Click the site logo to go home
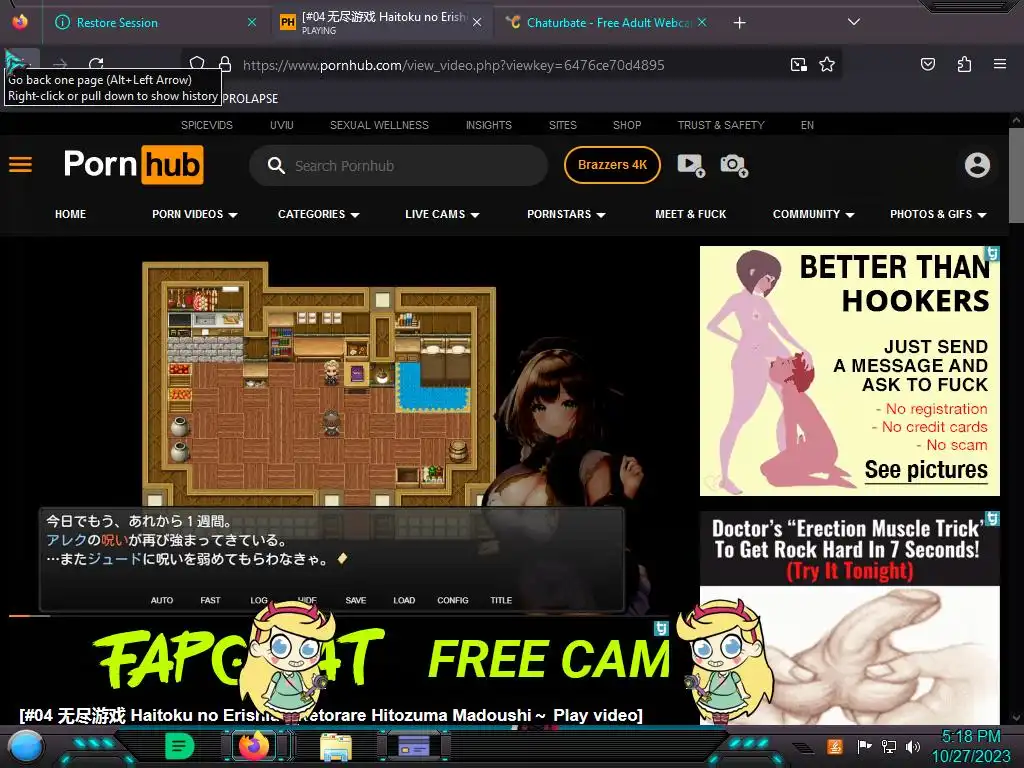 133,165
